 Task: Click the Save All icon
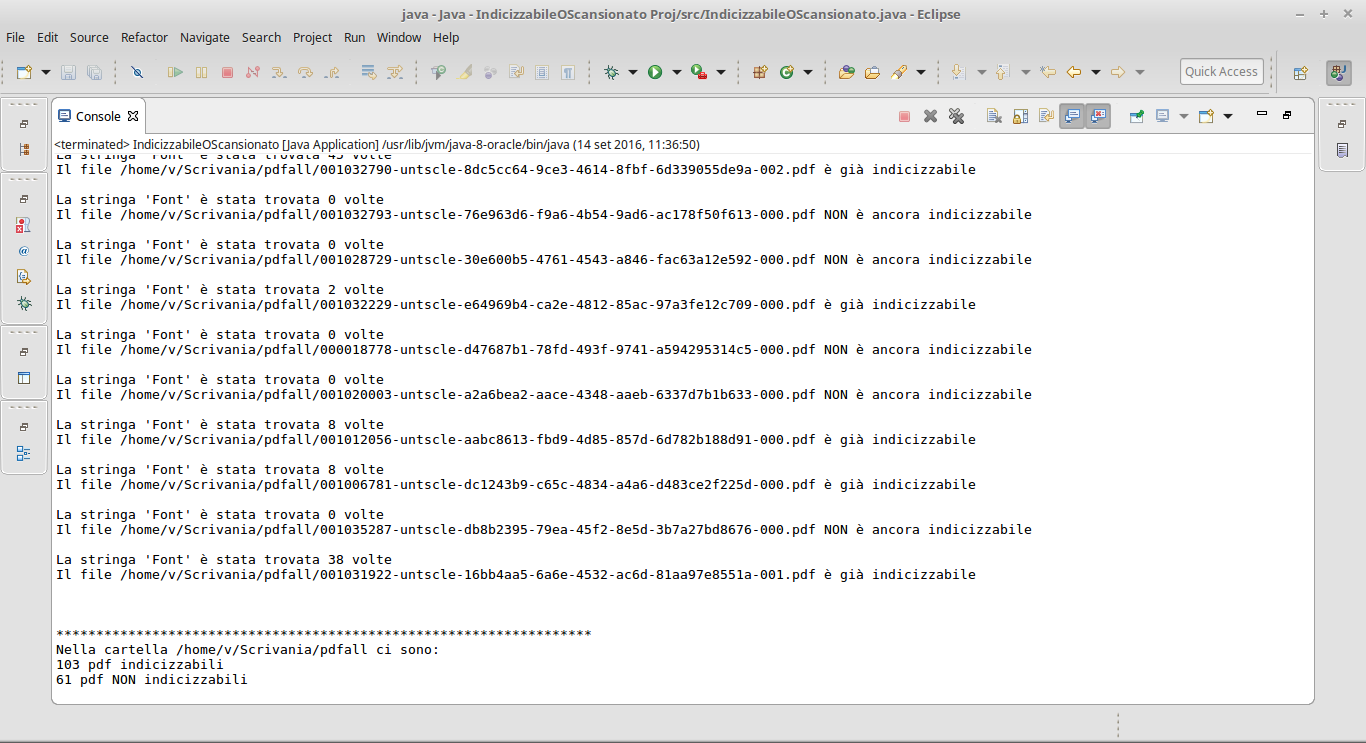pyautogui.click(x=94, y=72)
